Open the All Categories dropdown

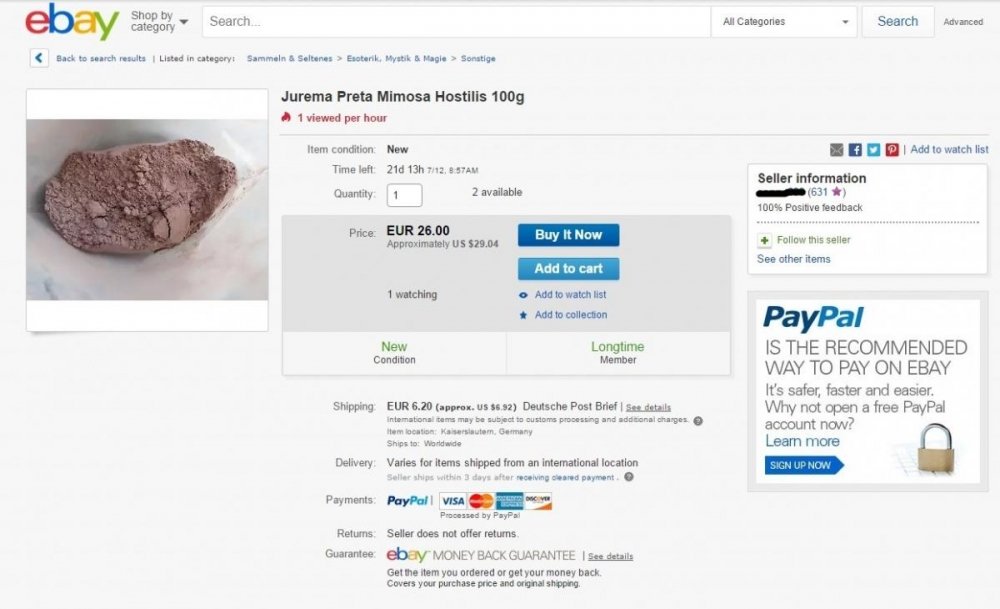point(784,22)
